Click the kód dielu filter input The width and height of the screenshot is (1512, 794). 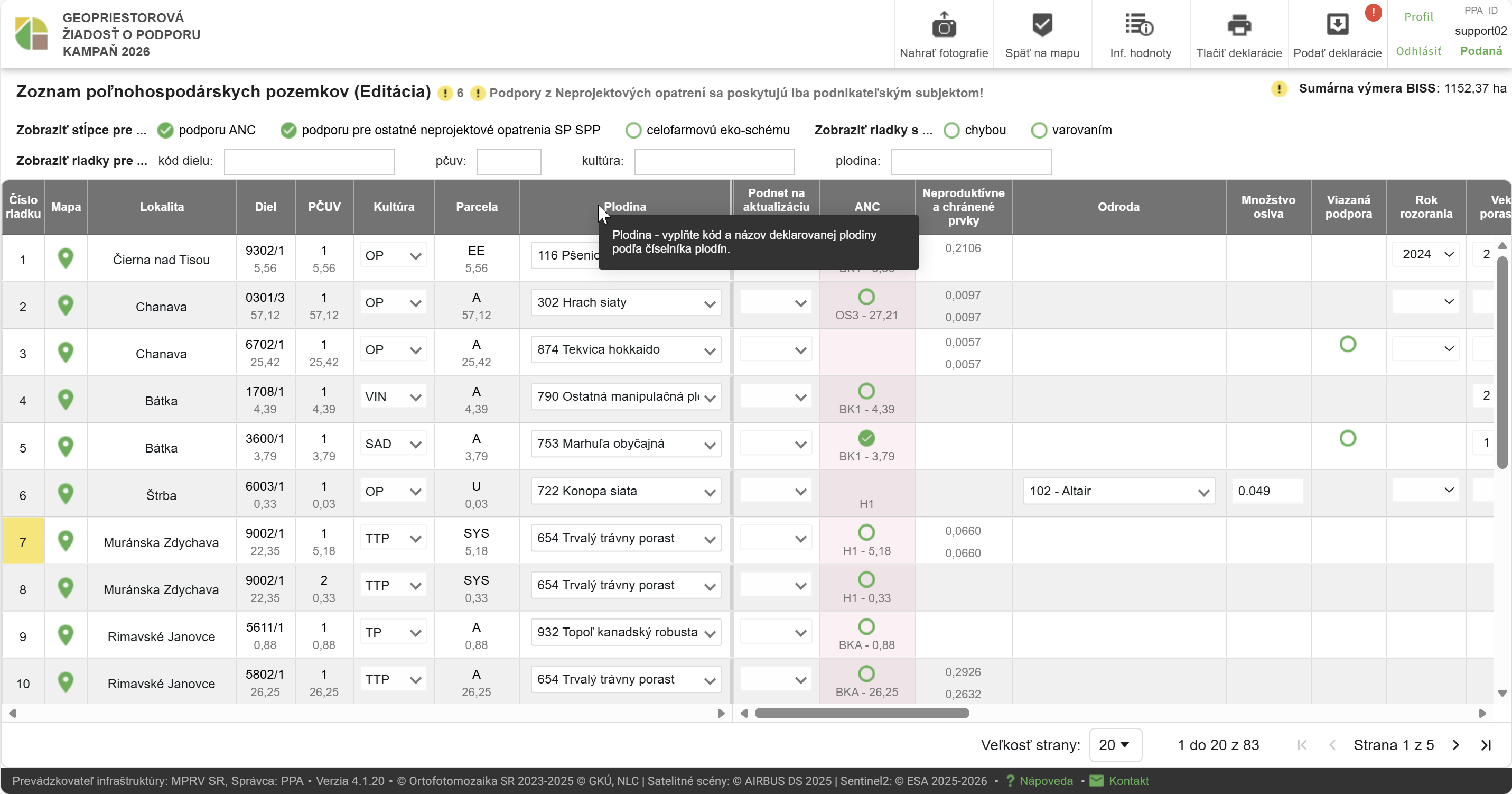point(309,162)
